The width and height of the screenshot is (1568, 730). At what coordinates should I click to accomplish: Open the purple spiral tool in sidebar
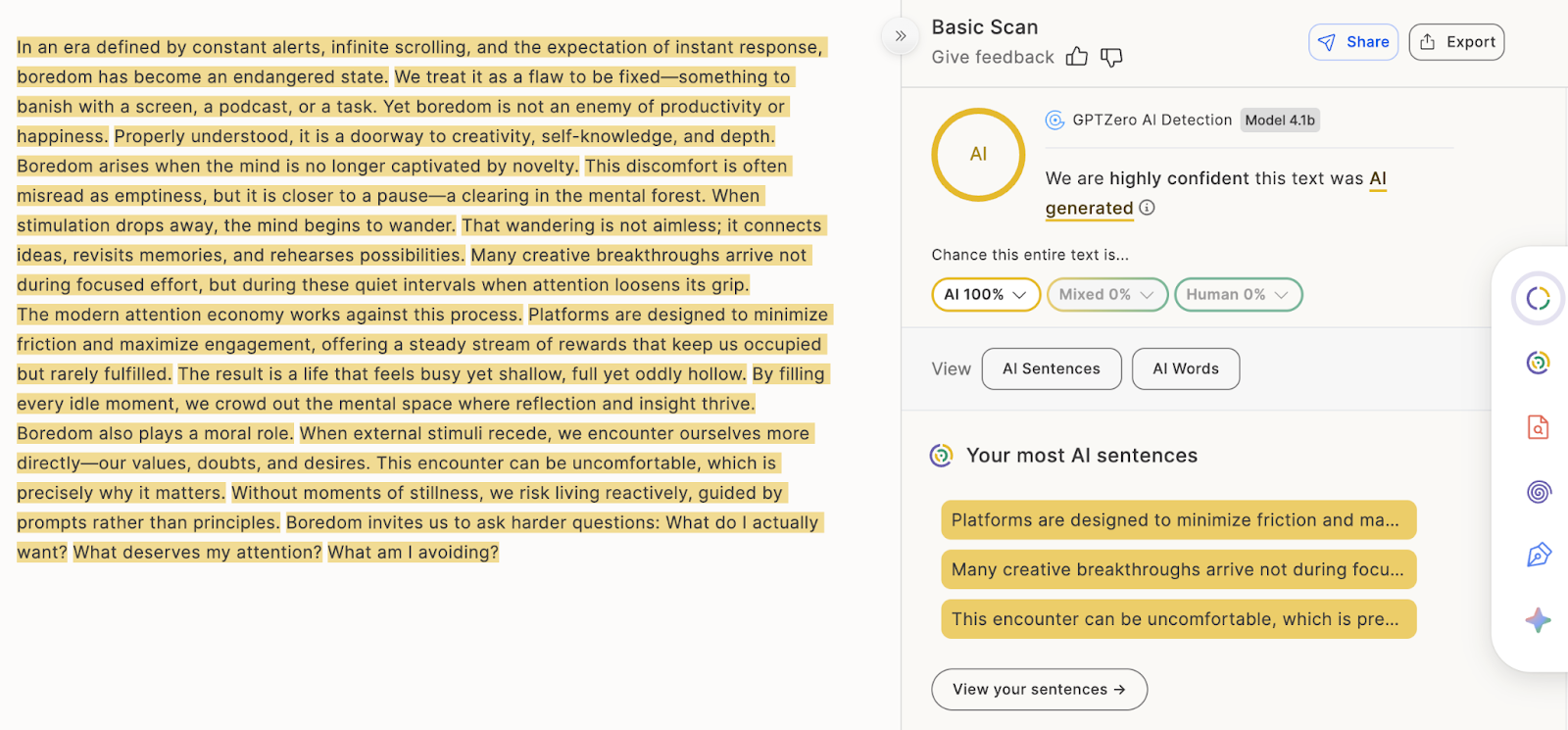(x=1538, y=492)
